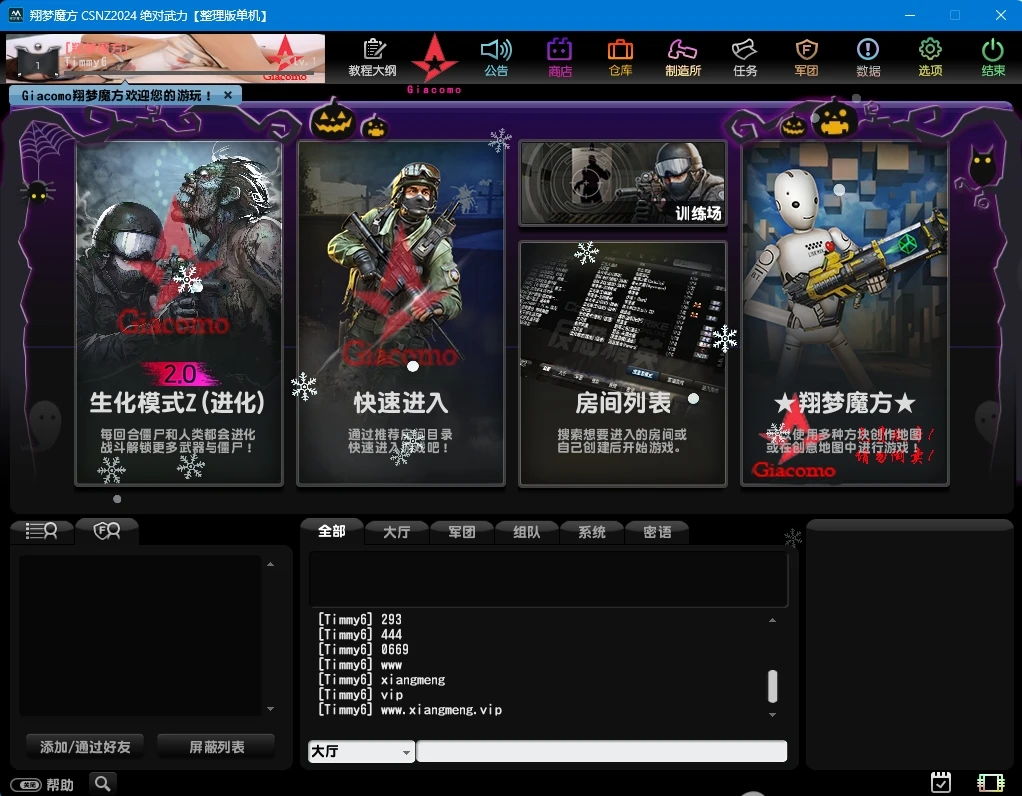Open the 商店 shop icon
1022x796 pixels.
point(559,57)
